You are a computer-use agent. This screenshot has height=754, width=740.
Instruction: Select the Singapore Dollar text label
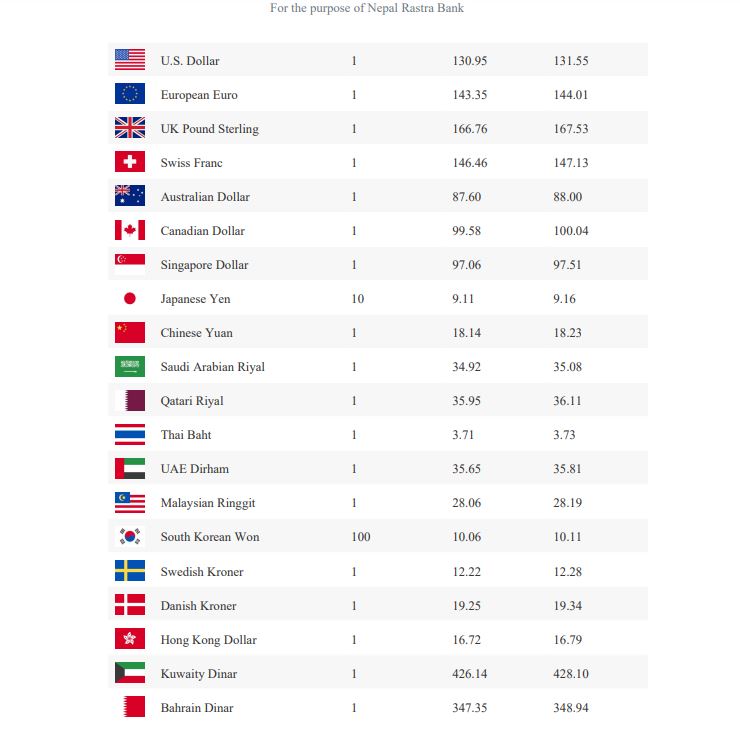pyautogui.click(x=204, y=265)
